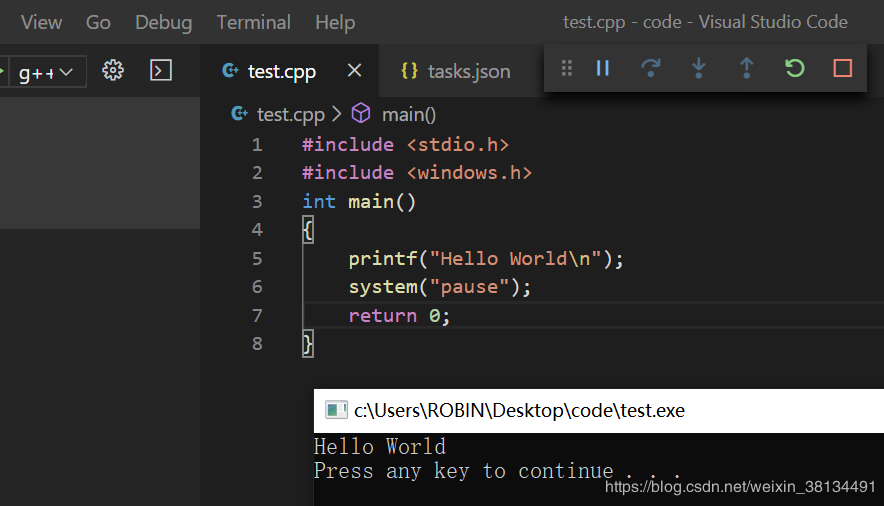Open the Terminal menu
This screenshot has width=884, height=506.
click(253, 22)
